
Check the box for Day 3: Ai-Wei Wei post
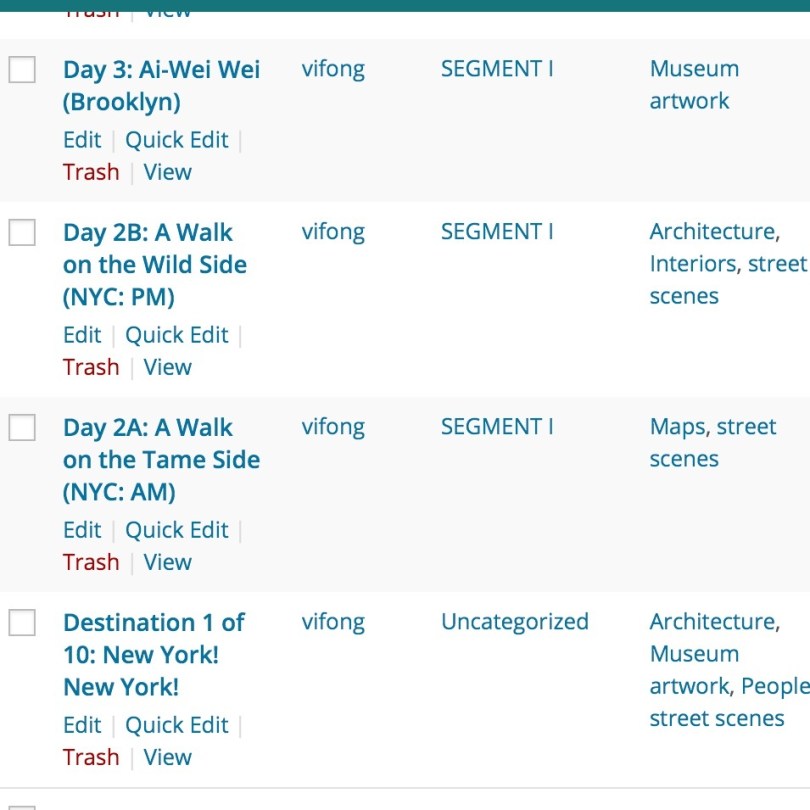[22, 69]
